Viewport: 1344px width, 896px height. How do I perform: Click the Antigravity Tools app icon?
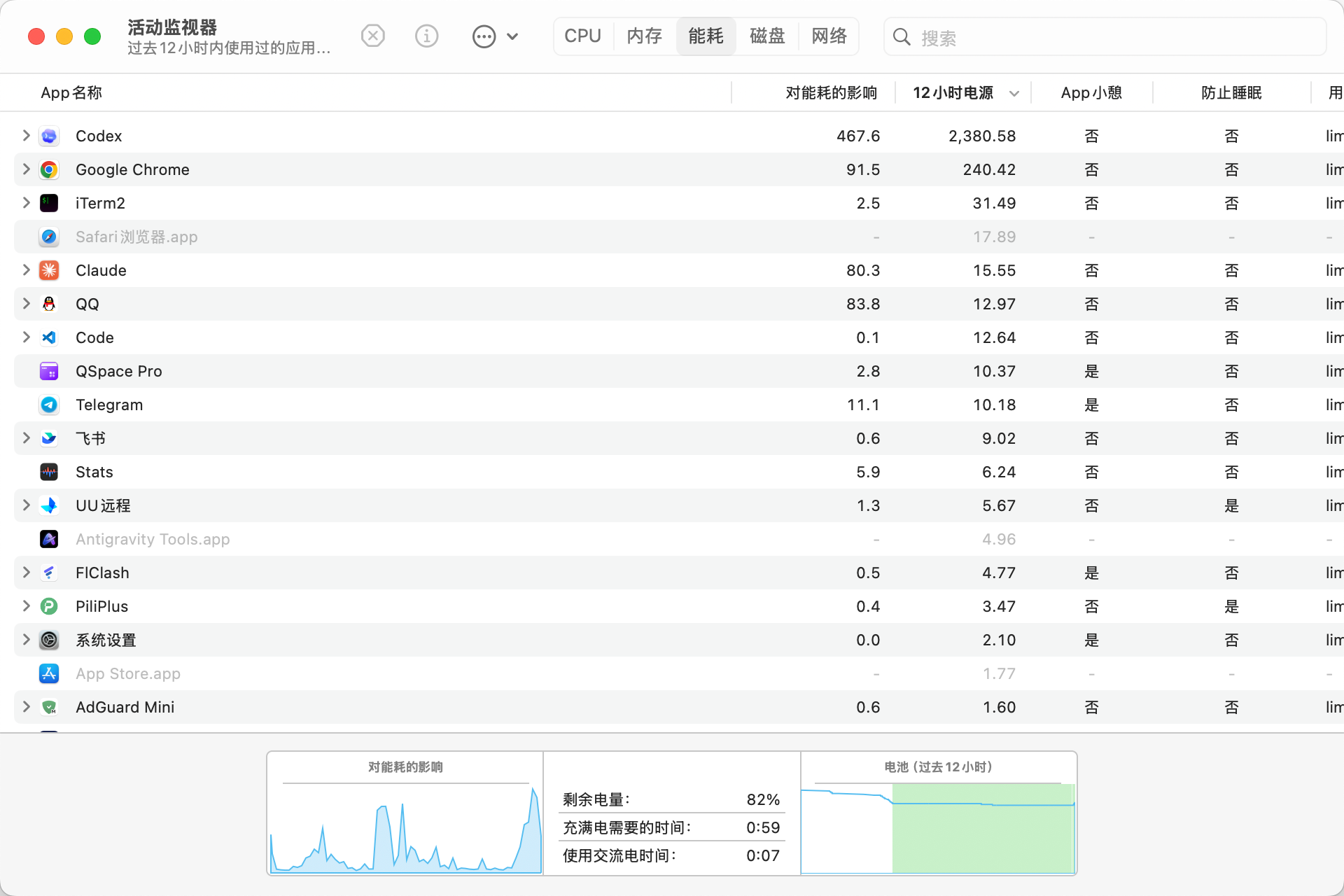click(x=49, y=539)
